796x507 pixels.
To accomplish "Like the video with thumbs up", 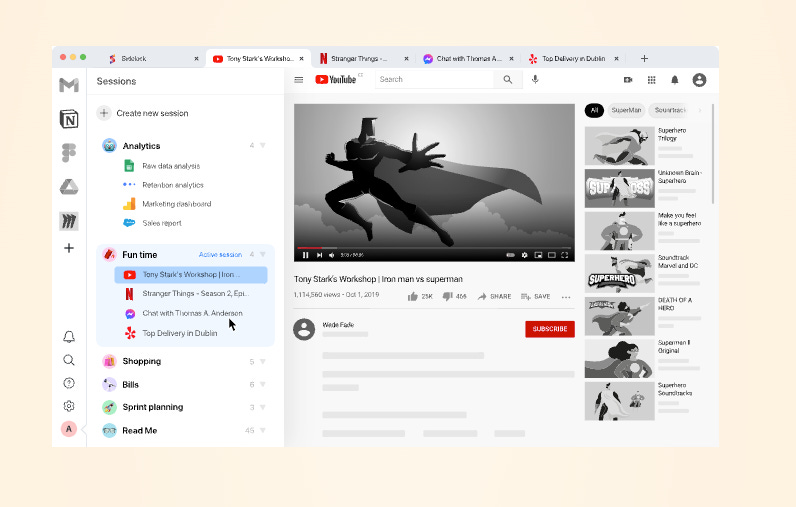I will (x=413, y=296).
